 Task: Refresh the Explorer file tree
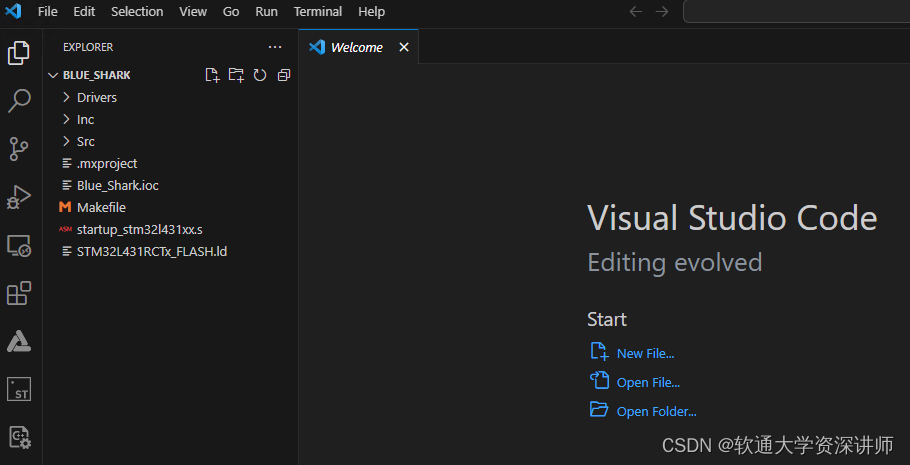pyautogui.click(x=260, y=75)
